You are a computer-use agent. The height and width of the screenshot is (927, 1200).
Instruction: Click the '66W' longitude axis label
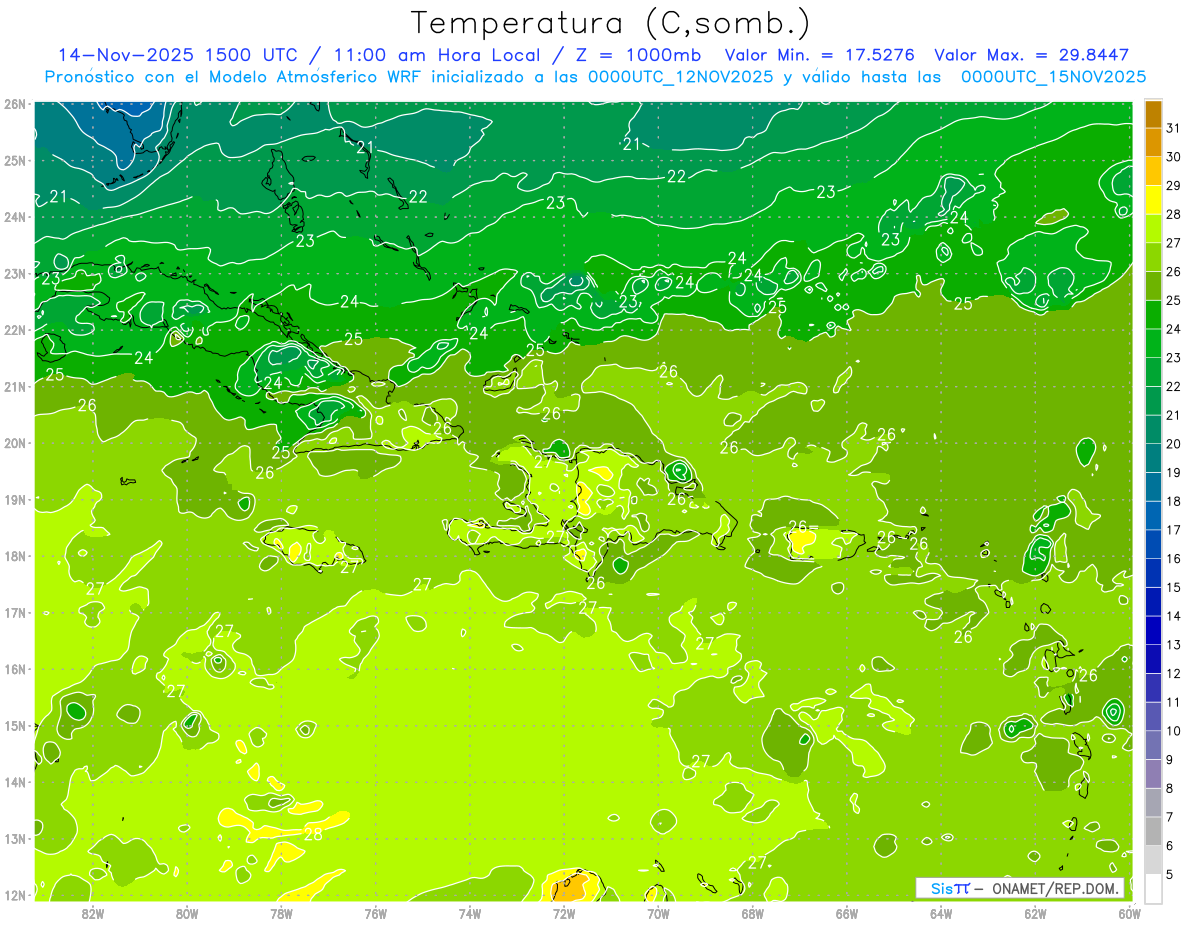[847, 913]
